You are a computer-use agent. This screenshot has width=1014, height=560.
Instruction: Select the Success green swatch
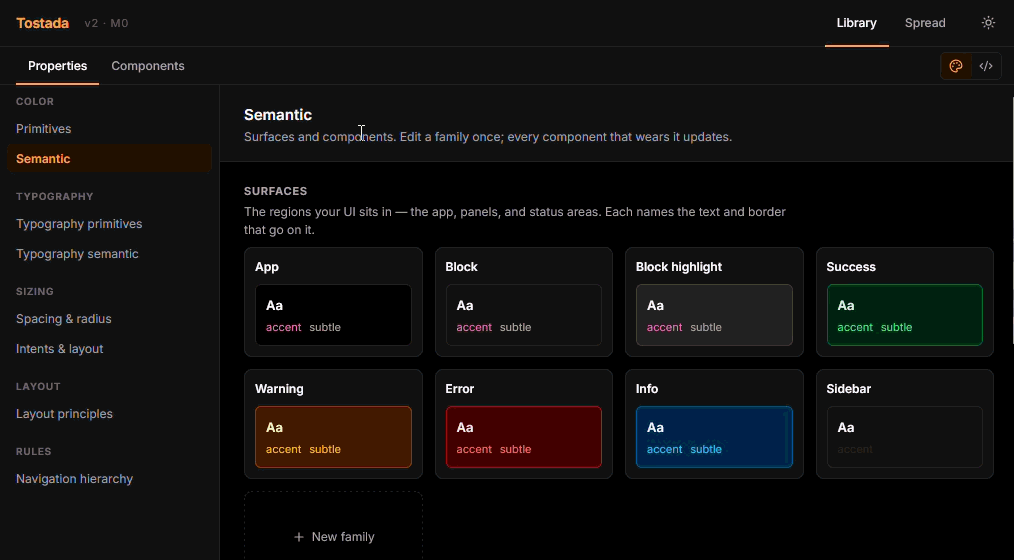click(905, 315)
